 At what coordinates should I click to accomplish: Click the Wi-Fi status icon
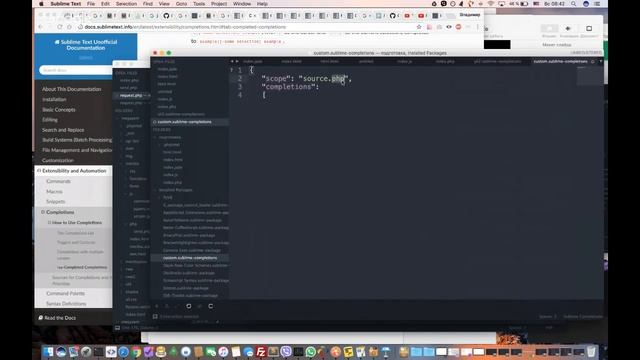(491, 4)
